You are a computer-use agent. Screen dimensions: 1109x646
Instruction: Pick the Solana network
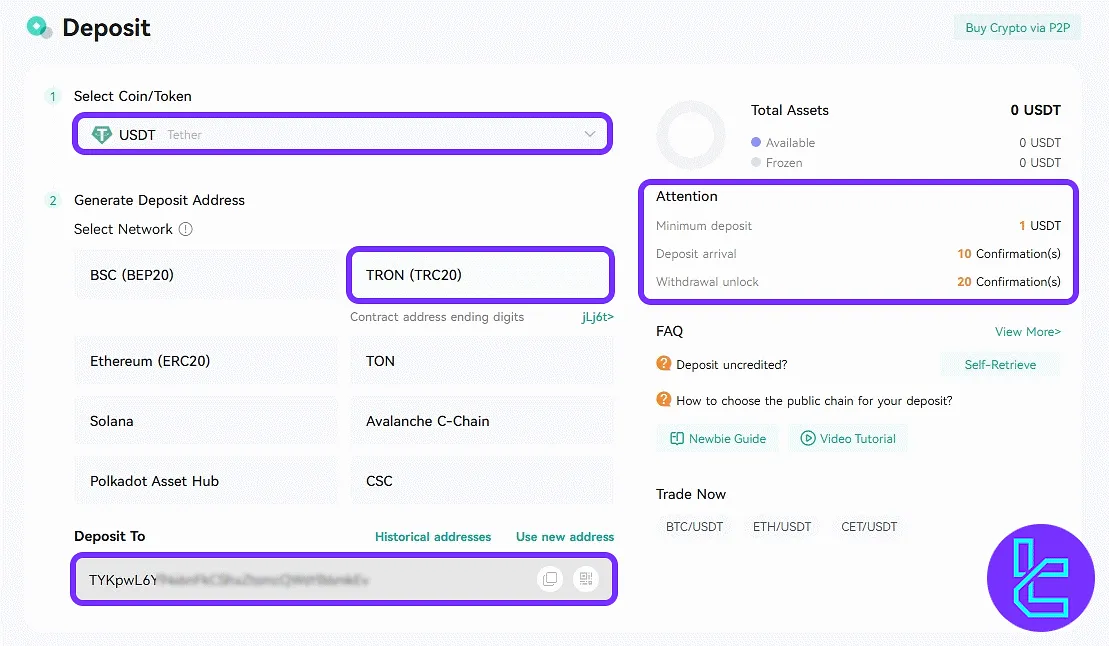206,421
